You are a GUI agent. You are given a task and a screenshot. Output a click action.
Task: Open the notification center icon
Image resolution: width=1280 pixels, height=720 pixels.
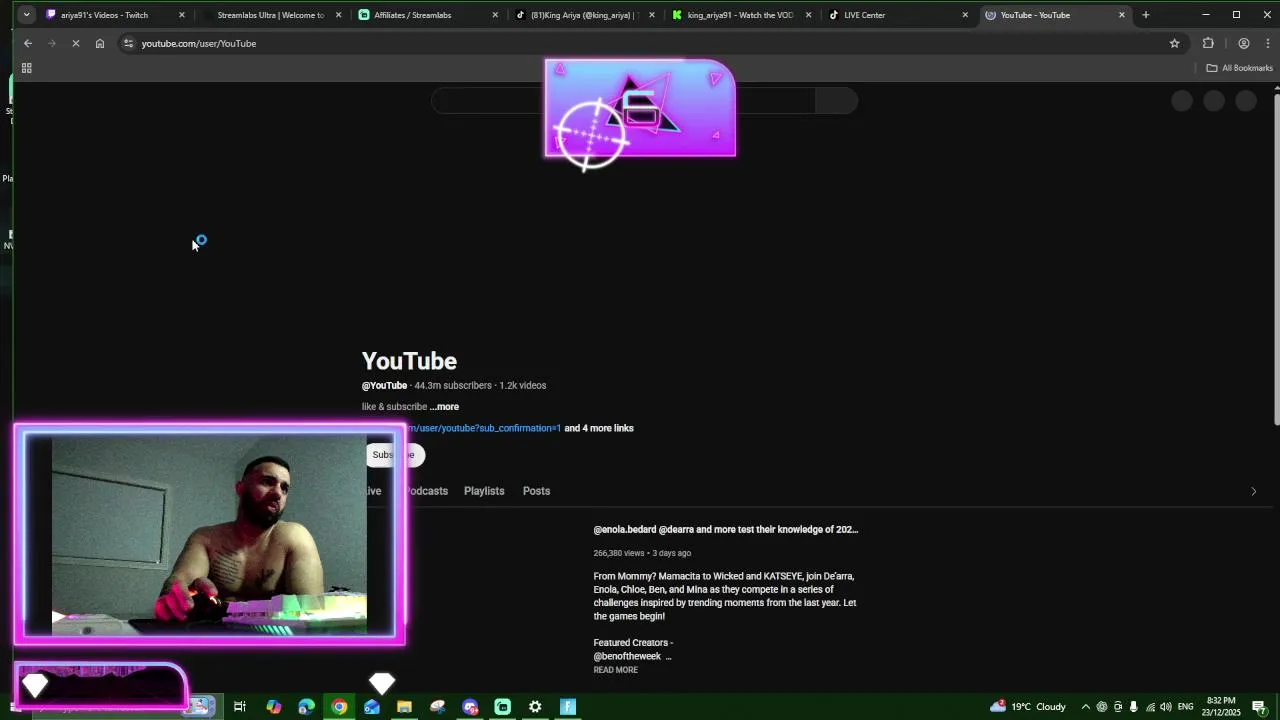tap(1259, 707)
